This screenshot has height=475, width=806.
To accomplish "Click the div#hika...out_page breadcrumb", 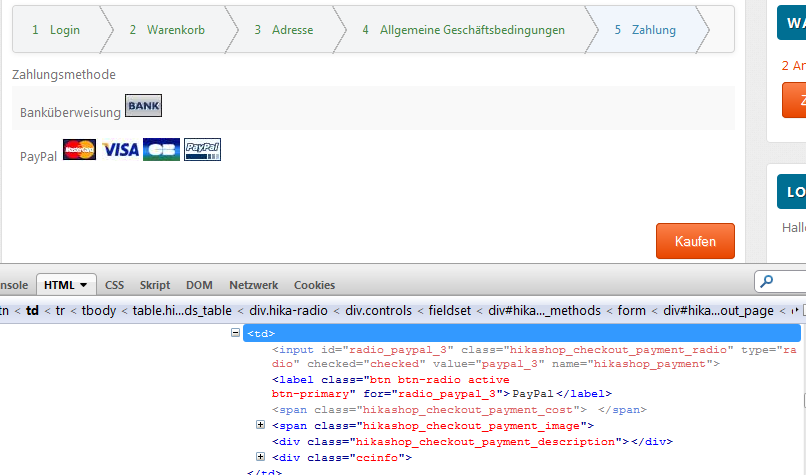I will [718, 310].
